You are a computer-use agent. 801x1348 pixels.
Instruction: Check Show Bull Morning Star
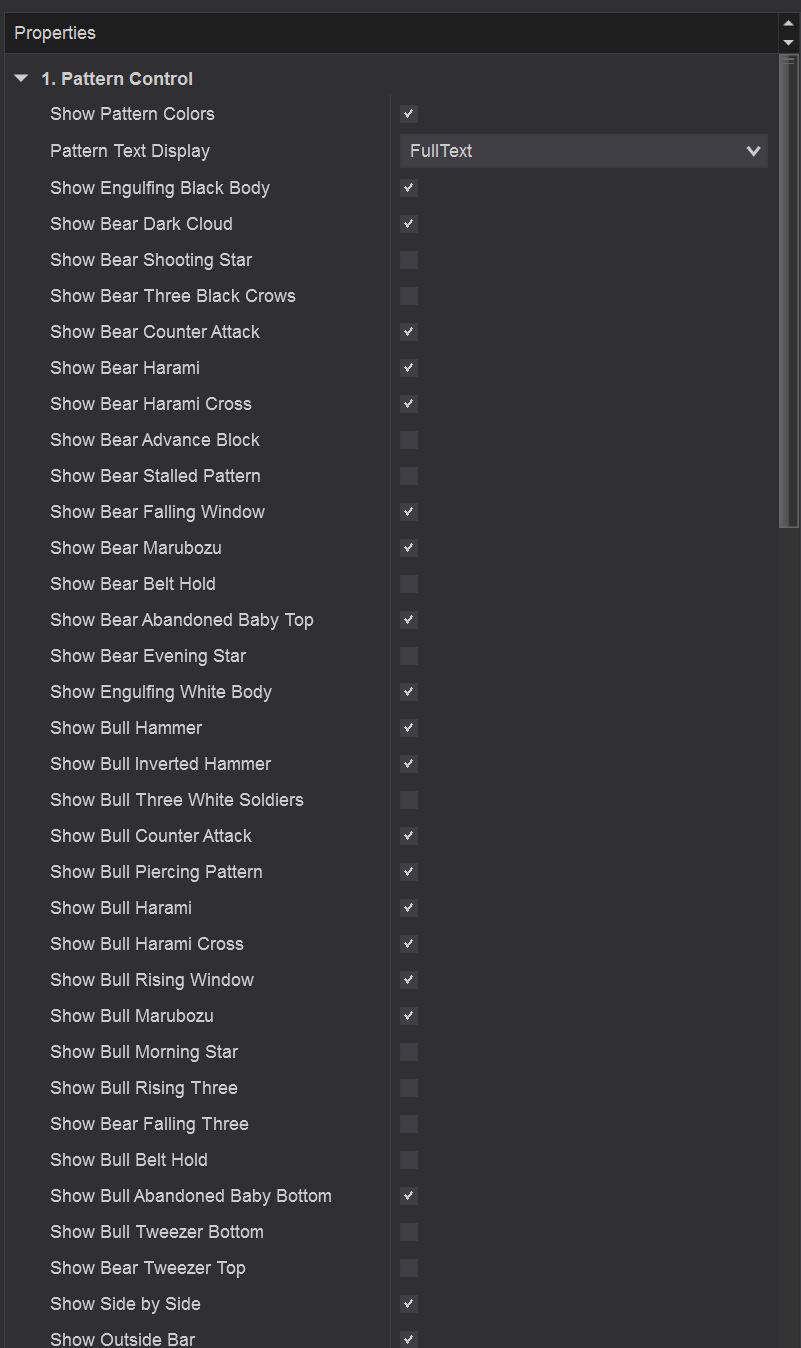point(409,1052)
